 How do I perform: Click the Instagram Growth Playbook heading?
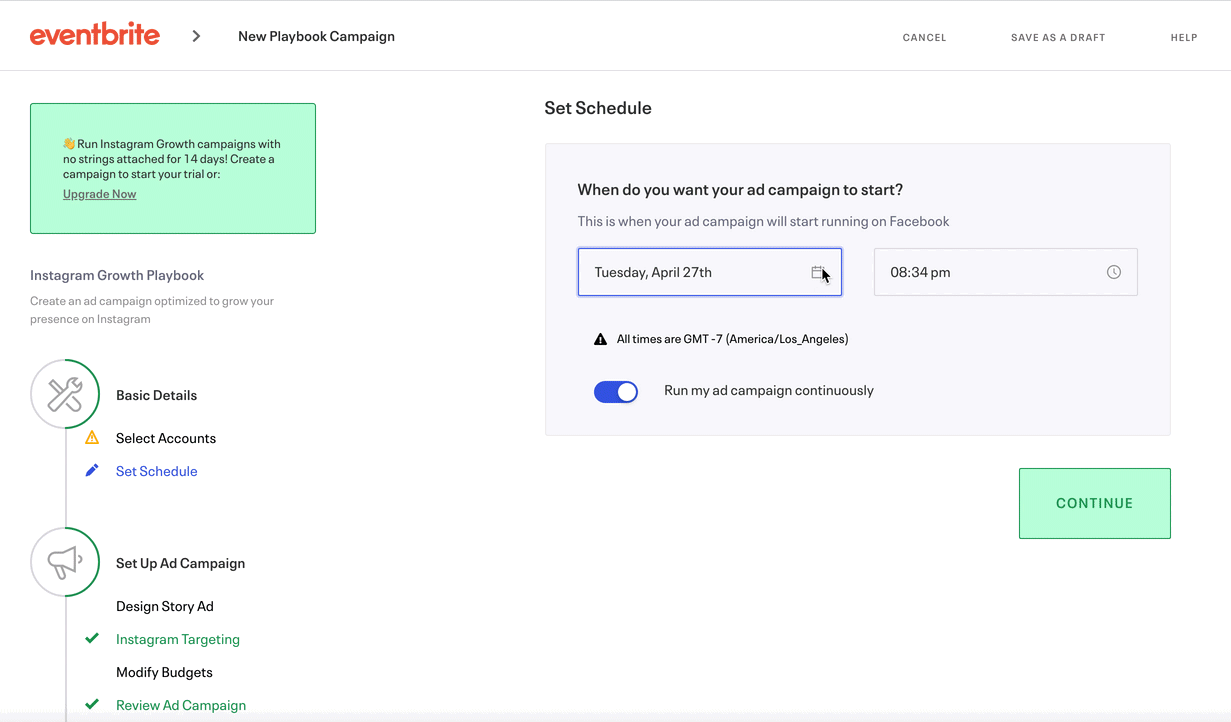coord(117,275)
